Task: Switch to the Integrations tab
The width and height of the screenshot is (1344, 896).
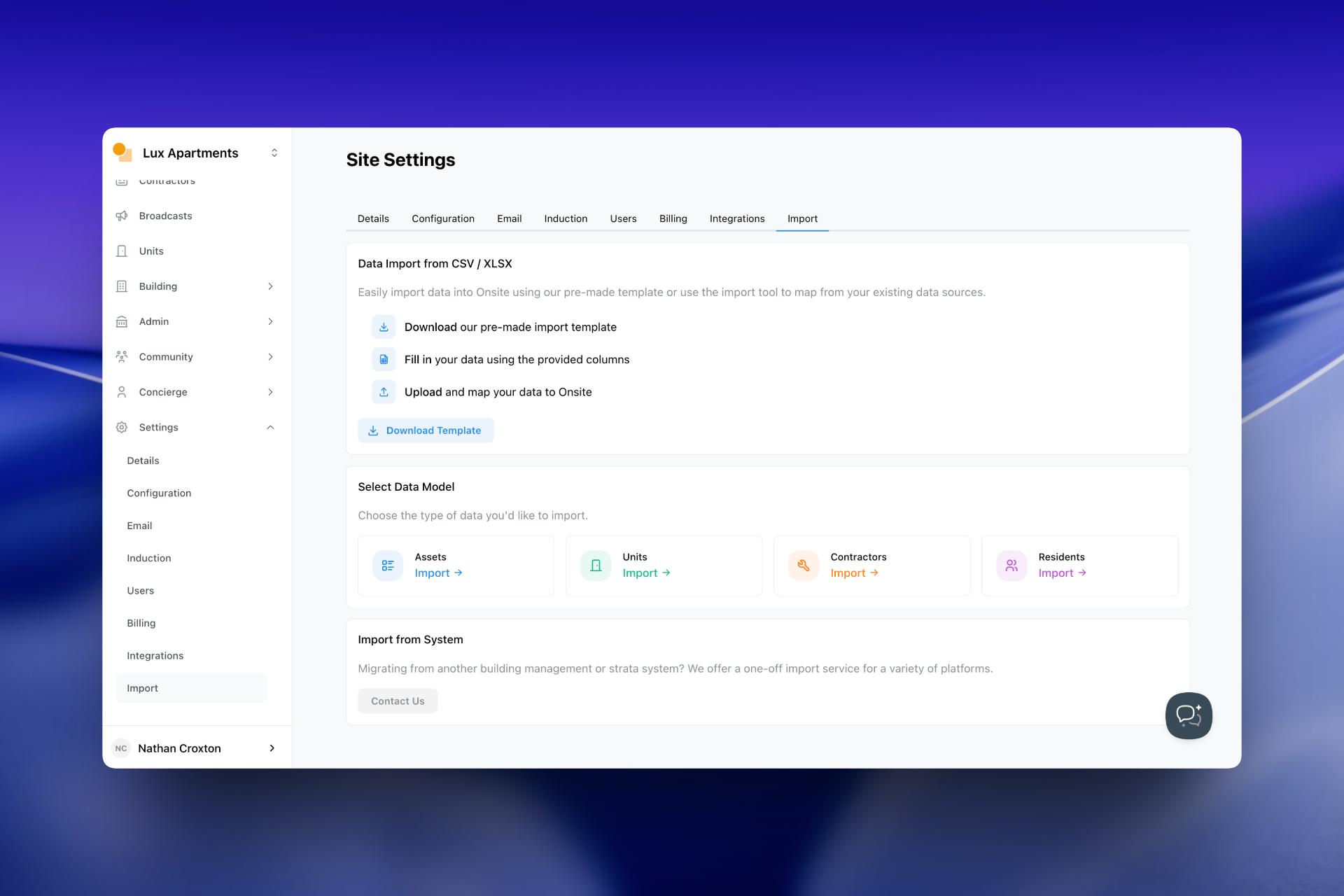Action: coord(736,218)
